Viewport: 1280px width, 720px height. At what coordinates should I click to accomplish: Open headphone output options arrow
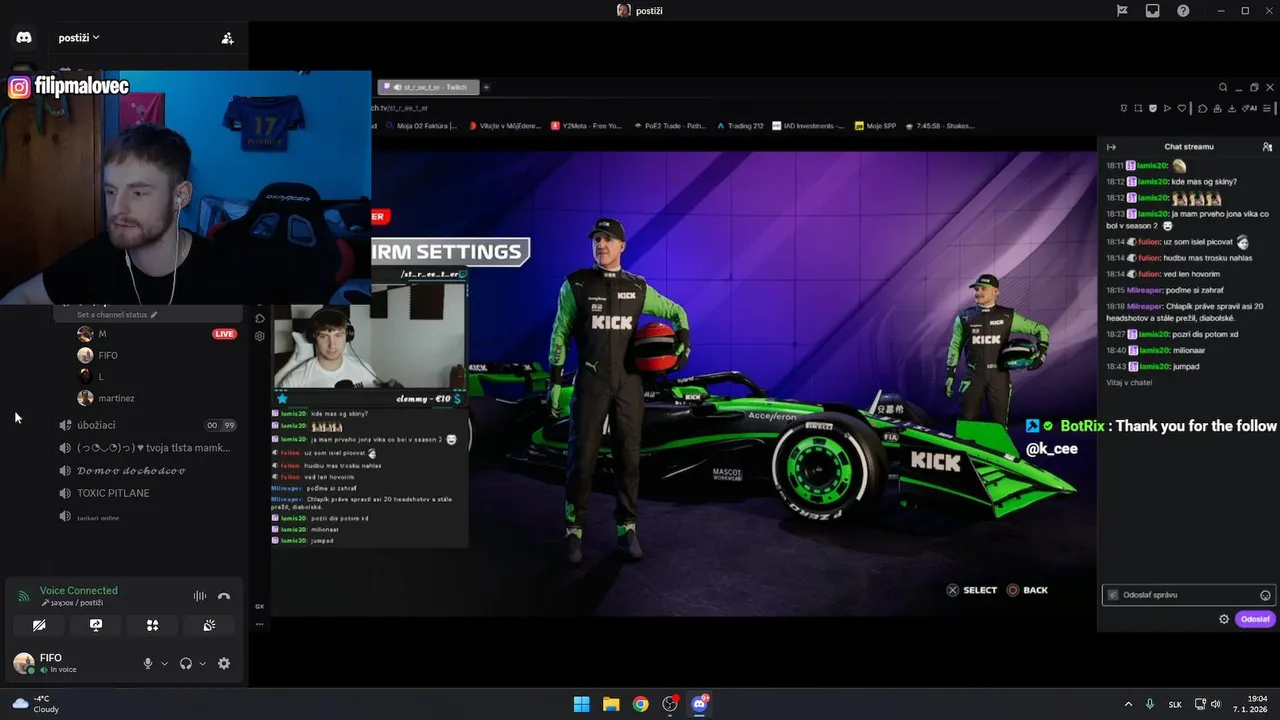(202, 663)
